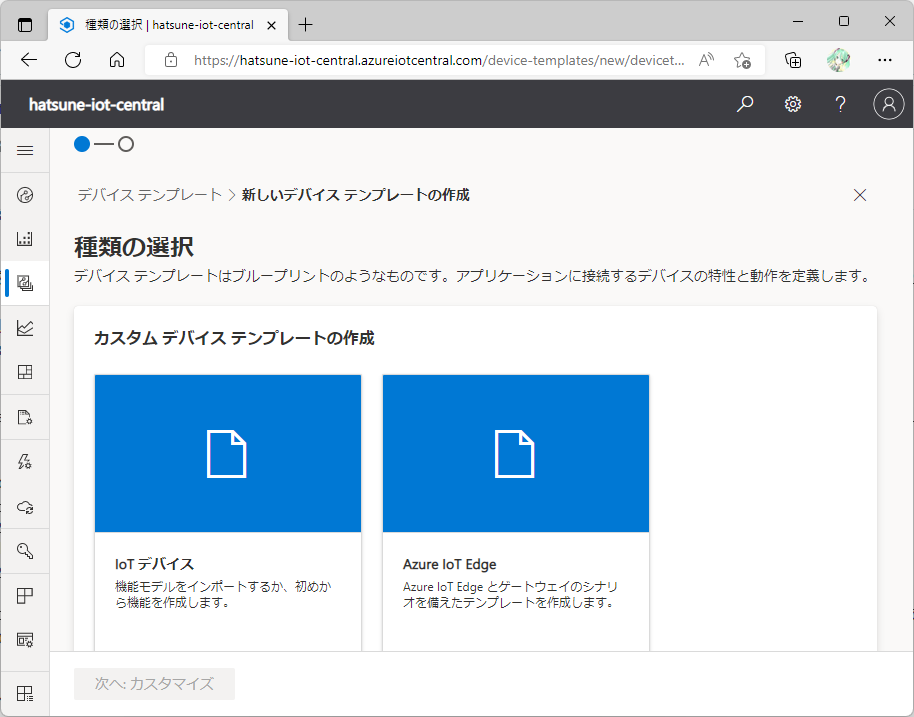914x717 pixels.
Task: Open browser settings and more menu
Action: 885,60
